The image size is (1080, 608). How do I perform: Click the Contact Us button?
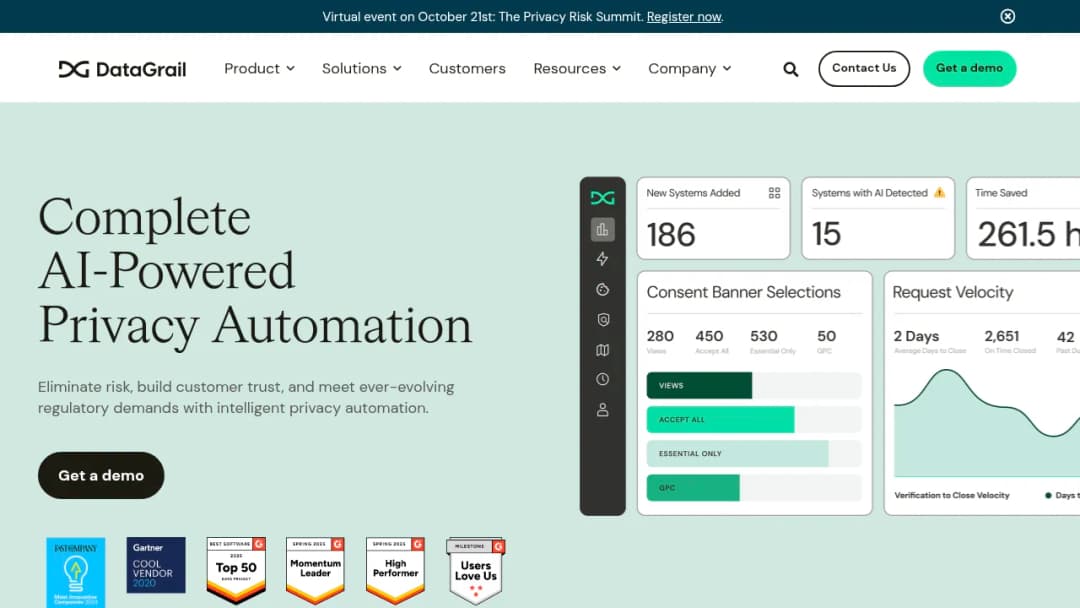[x=864, y=68]
